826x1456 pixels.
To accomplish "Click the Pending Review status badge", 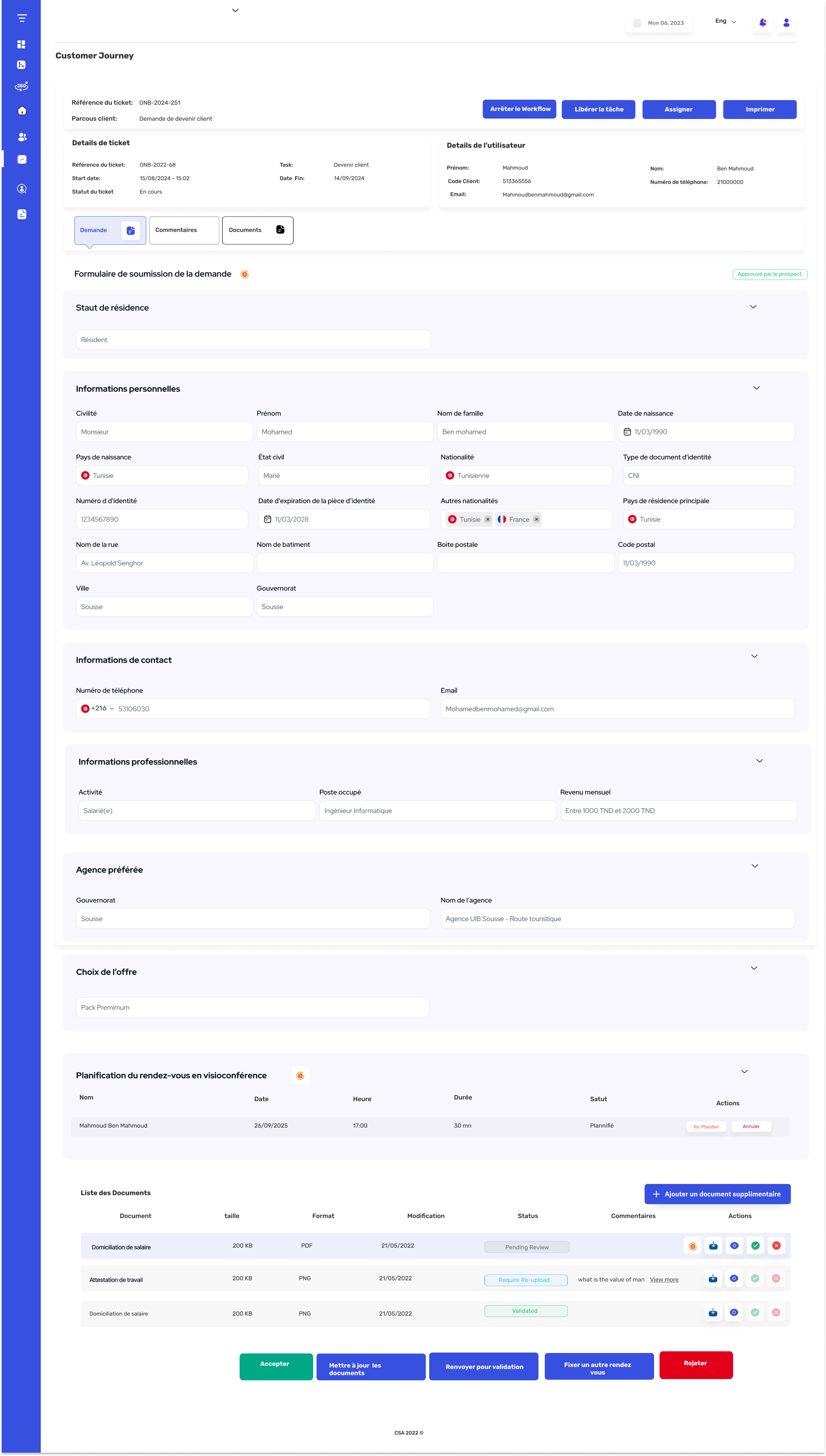I will [526, 1247].
